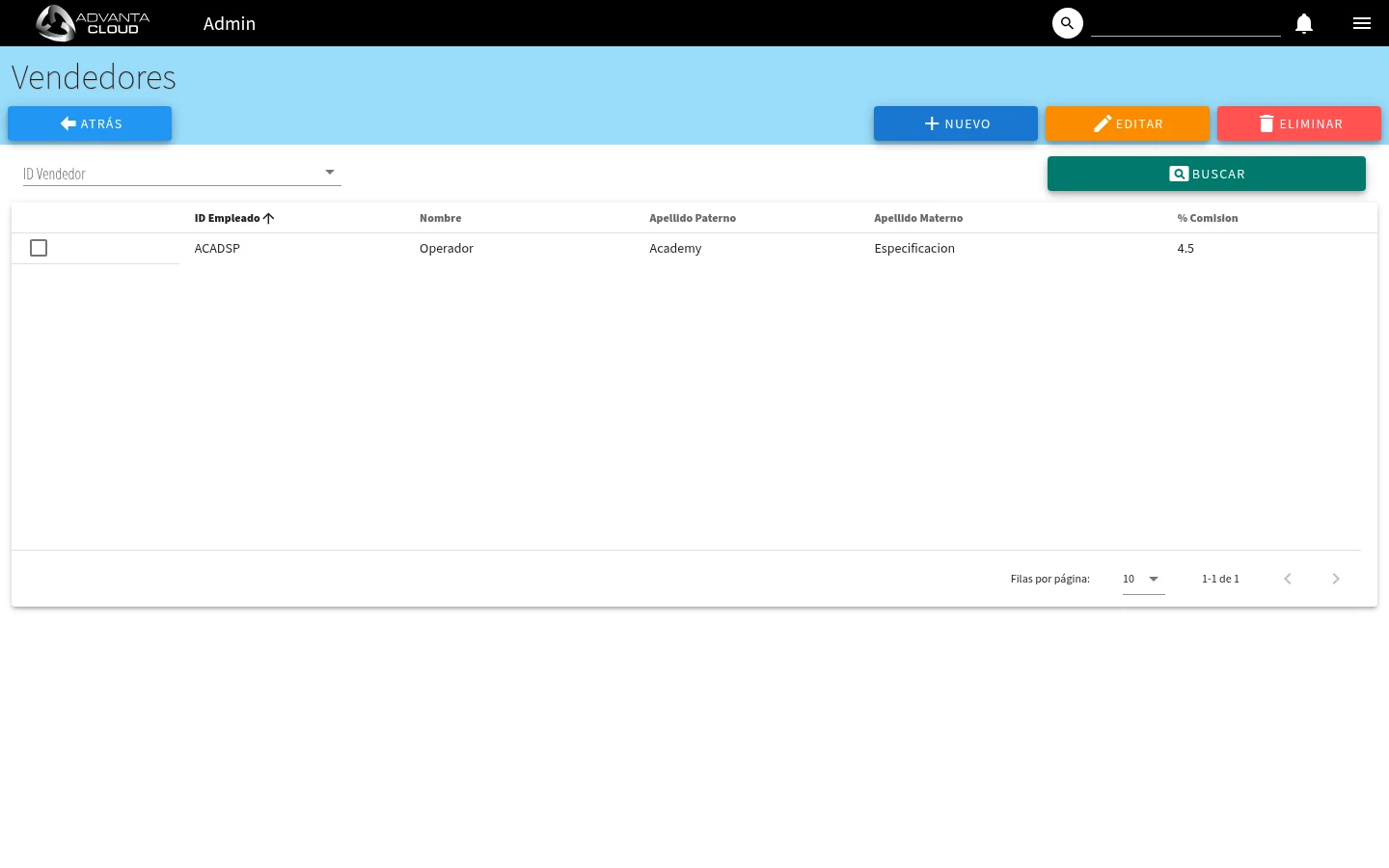Viewport: 1389px width, 868px height.
Task: Click the Eliminar button
Action: (x=1299, y=123)
